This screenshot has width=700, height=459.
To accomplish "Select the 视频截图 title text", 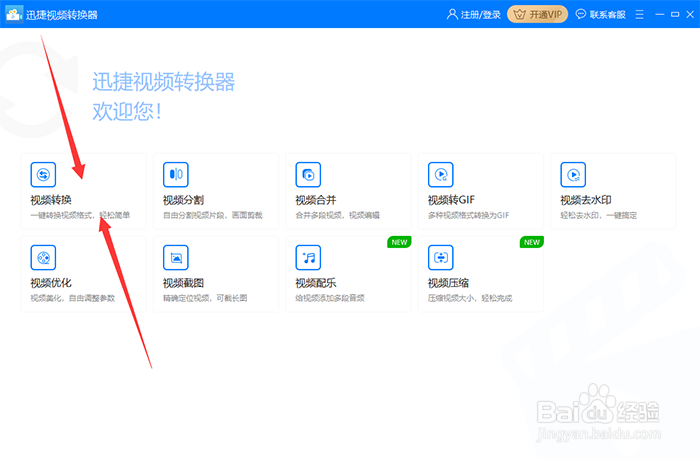I will coord(183,283).
